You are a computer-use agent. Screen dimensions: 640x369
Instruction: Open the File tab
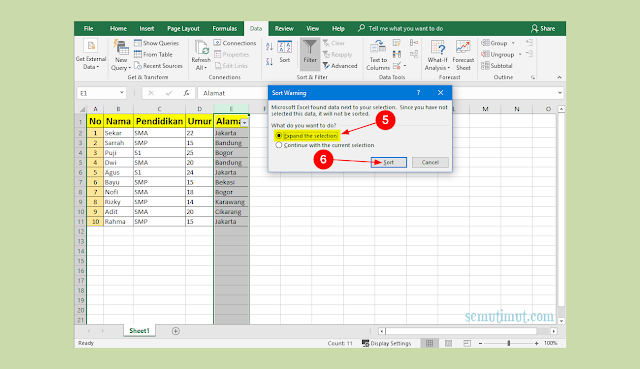point(89,29)
